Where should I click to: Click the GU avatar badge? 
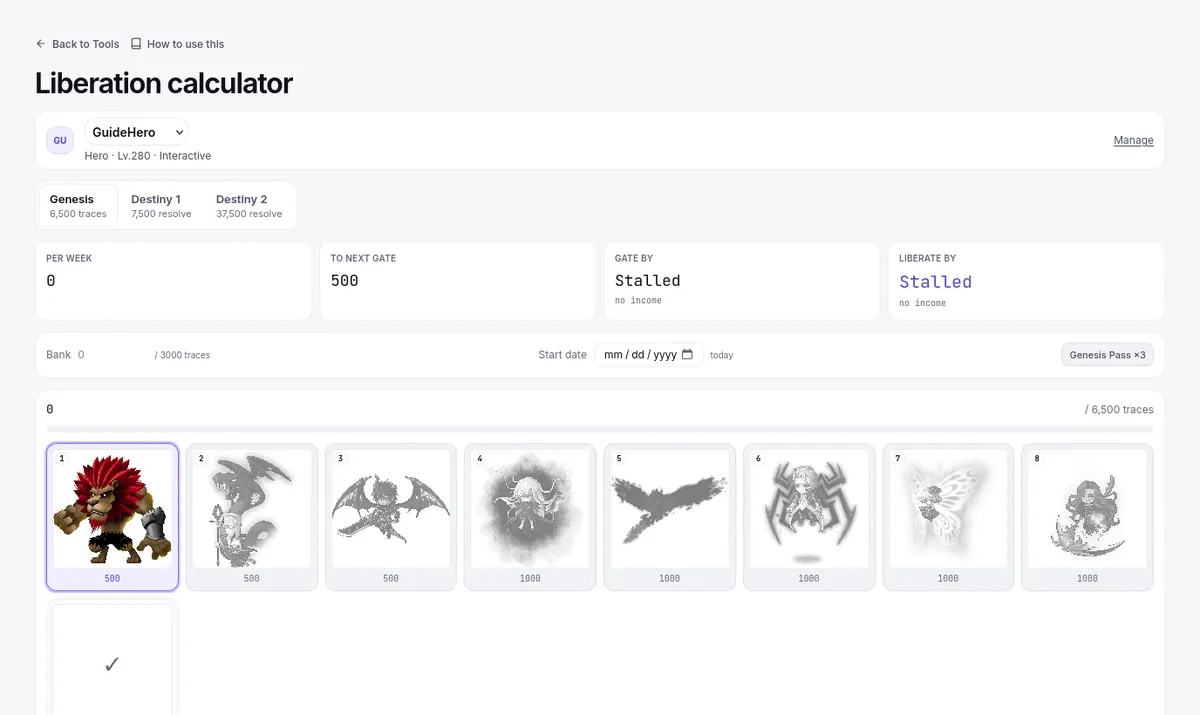(x=60, y=141)
